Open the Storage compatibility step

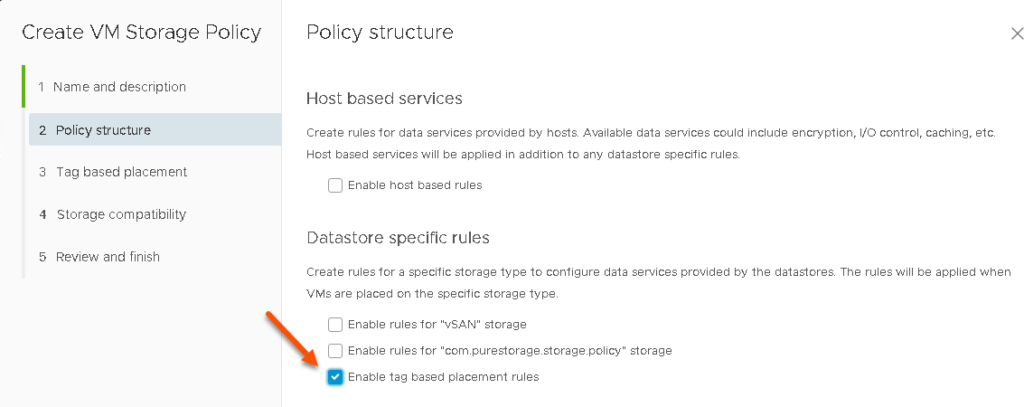coord(112,214)
